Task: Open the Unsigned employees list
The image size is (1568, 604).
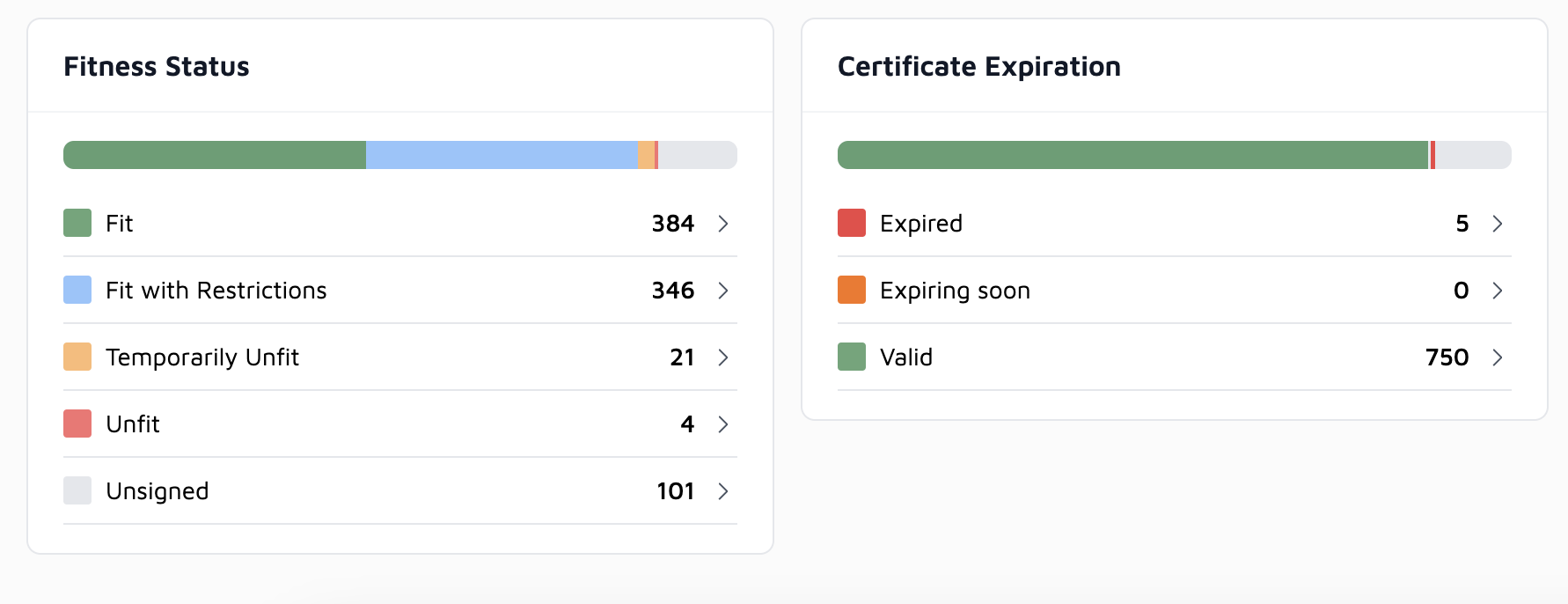Action: 723,491
